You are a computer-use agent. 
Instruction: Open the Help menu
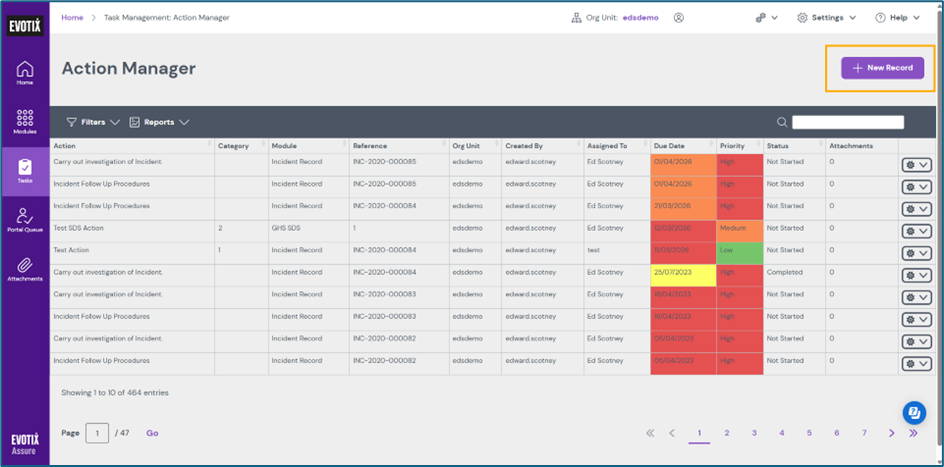pos(898,18)
